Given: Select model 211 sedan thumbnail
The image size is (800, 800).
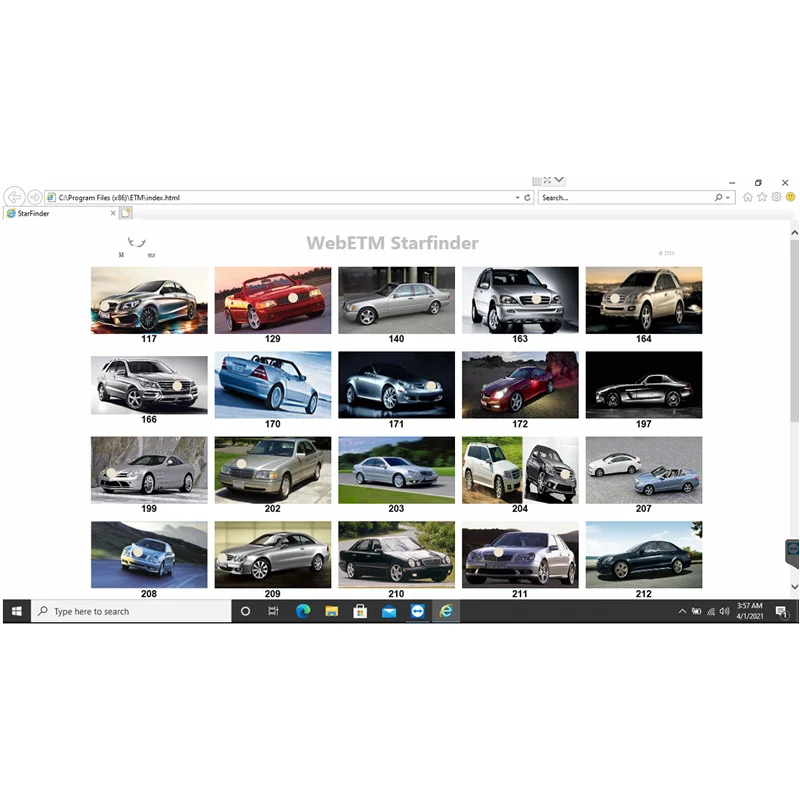Looking at the screenshot, I should (520, 555).
